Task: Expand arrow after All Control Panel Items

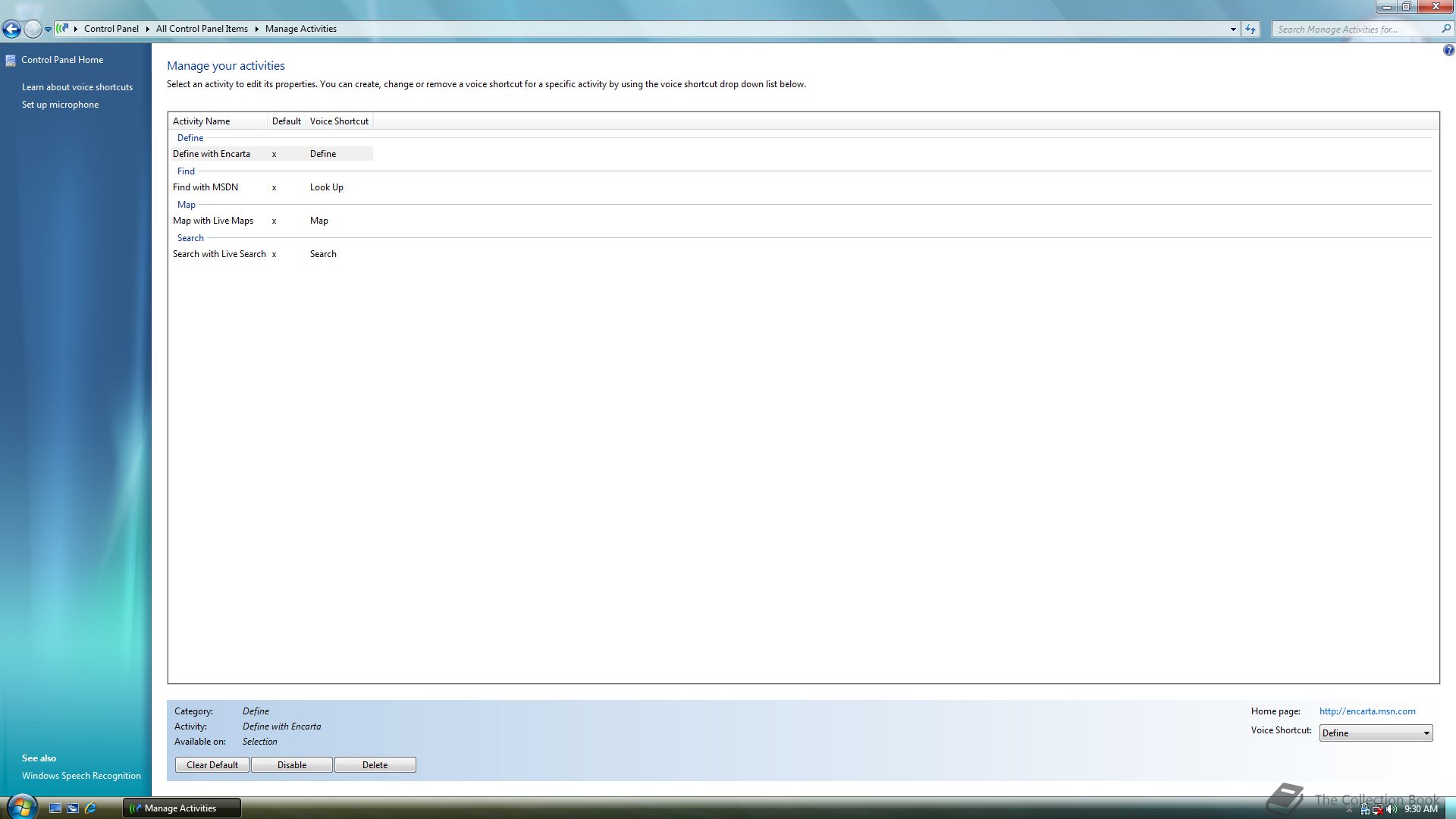Action: pyautogui.click(x=256, y=29)
